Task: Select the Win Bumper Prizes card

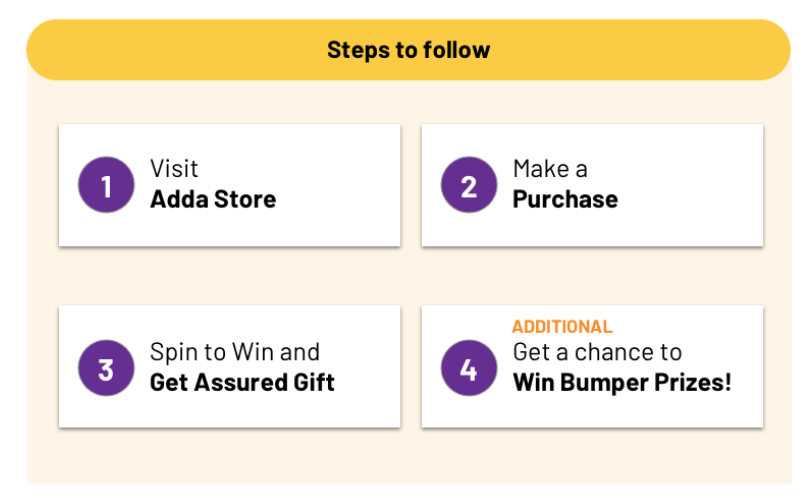Action: (592, 366)
